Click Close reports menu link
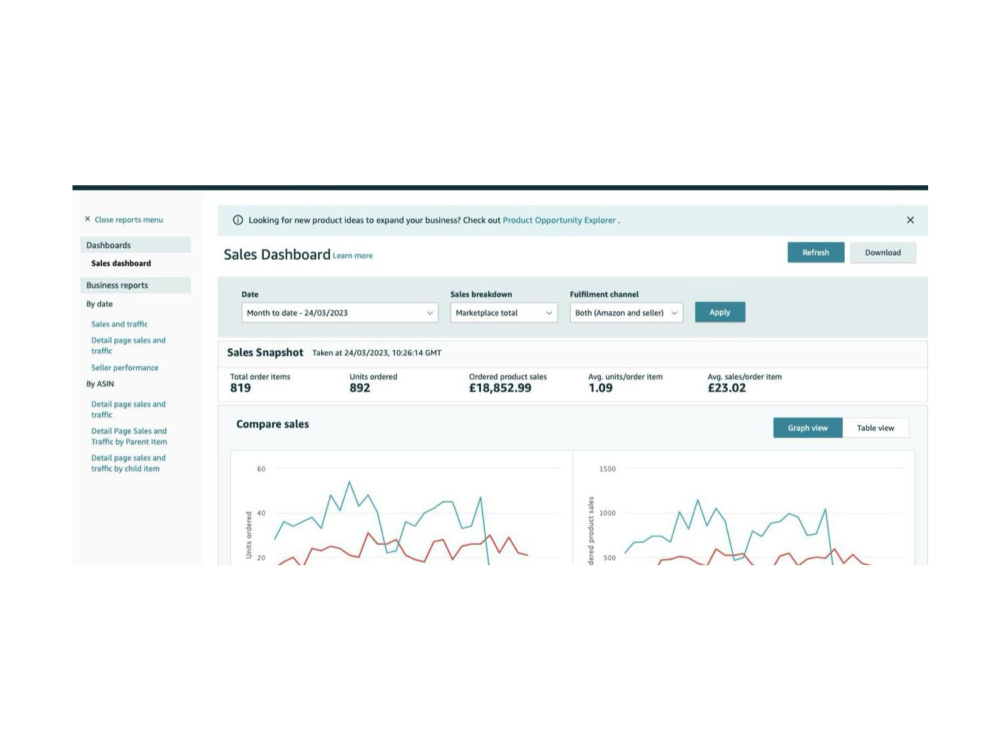1000x750 pixels. pos(129,219)
